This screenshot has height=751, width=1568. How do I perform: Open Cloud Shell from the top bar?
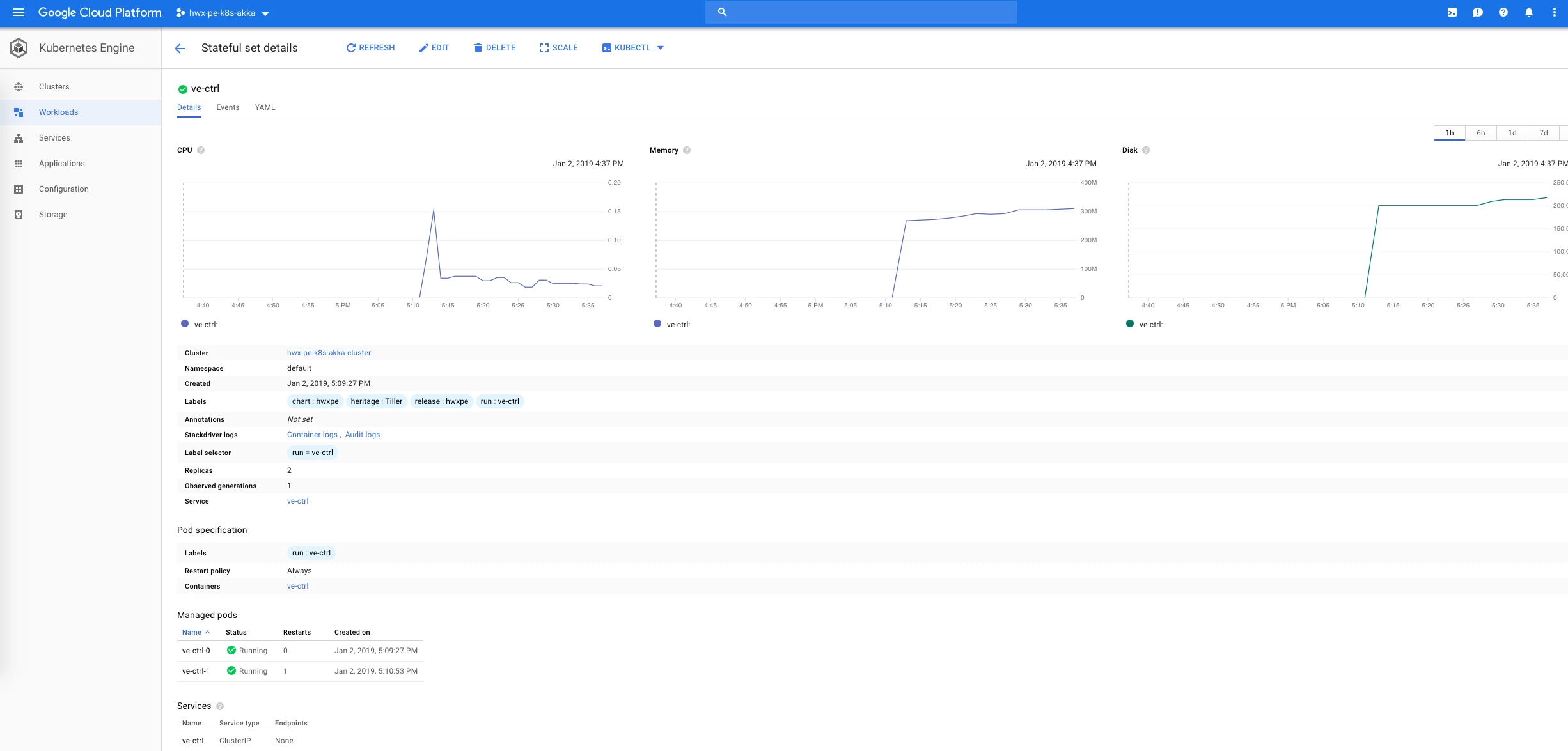[x=1452, y=12]
